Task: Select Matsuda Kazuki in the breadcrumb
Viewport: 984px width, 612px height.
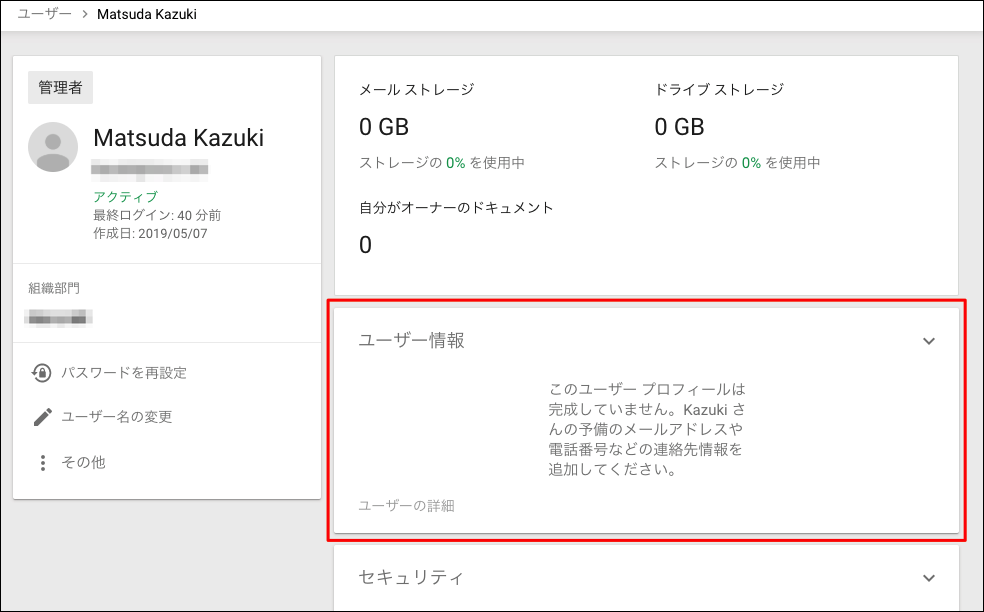Action: click(147, 14)
